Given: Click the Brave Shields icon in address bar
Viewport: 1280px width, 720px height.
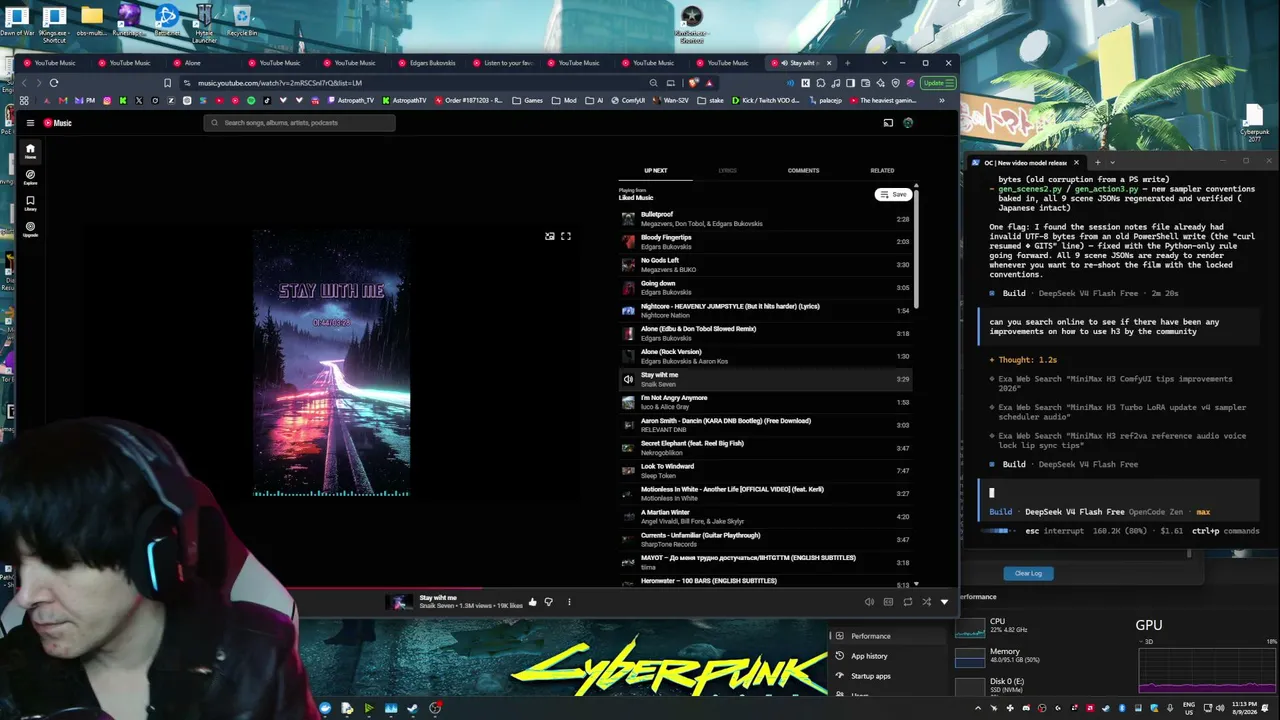Looking at the screenshot, I should [692, 83].
